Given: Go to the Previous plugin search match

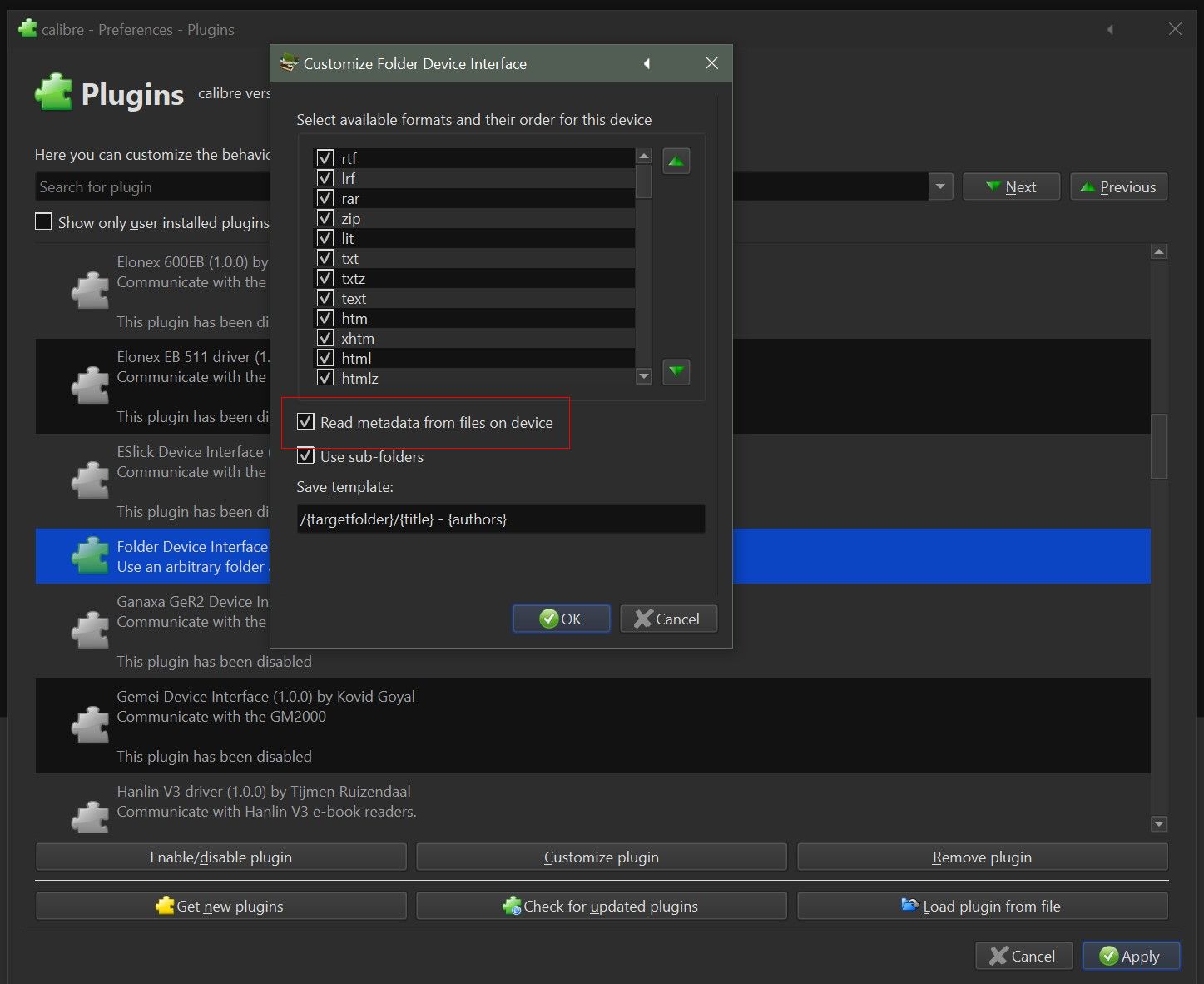Looking at the screenshot, I should click(x=1118, y=186).
